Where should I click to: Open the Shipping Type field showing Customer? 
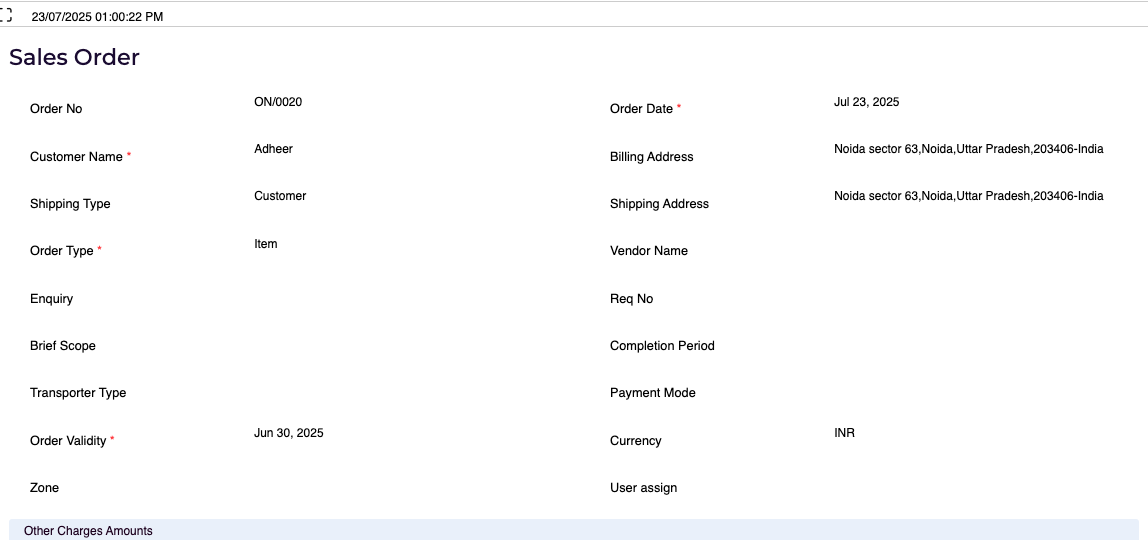point(280,196)
